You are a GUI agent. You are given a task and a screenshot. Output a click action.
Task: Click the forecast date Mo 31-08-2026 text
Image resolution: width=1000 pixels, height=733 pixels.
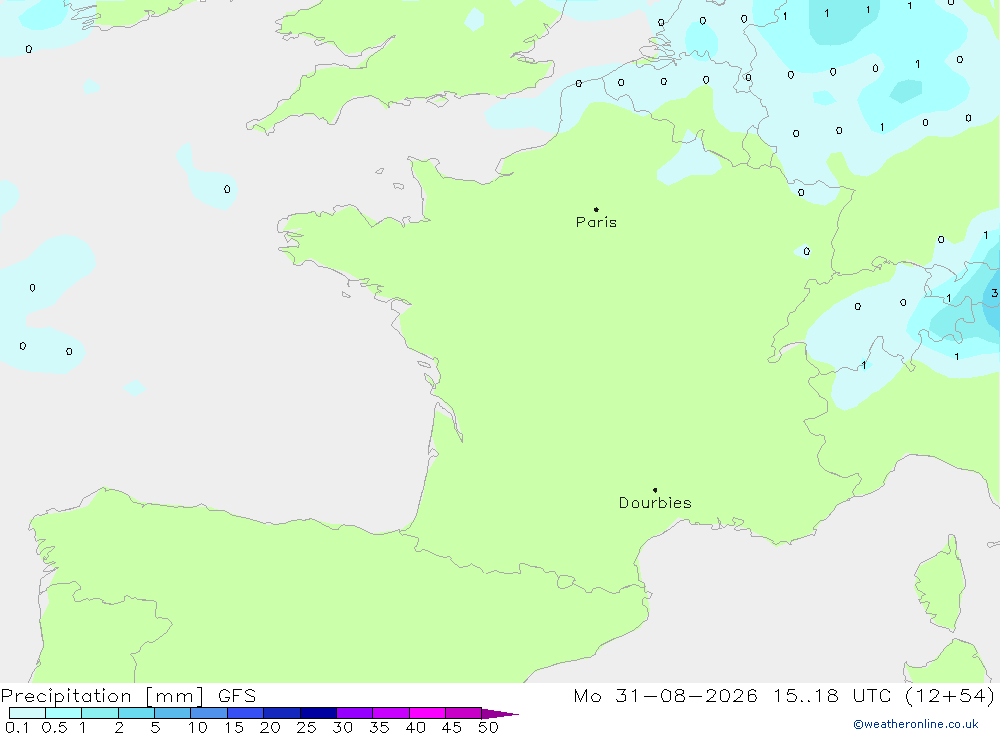pos(665,695)
